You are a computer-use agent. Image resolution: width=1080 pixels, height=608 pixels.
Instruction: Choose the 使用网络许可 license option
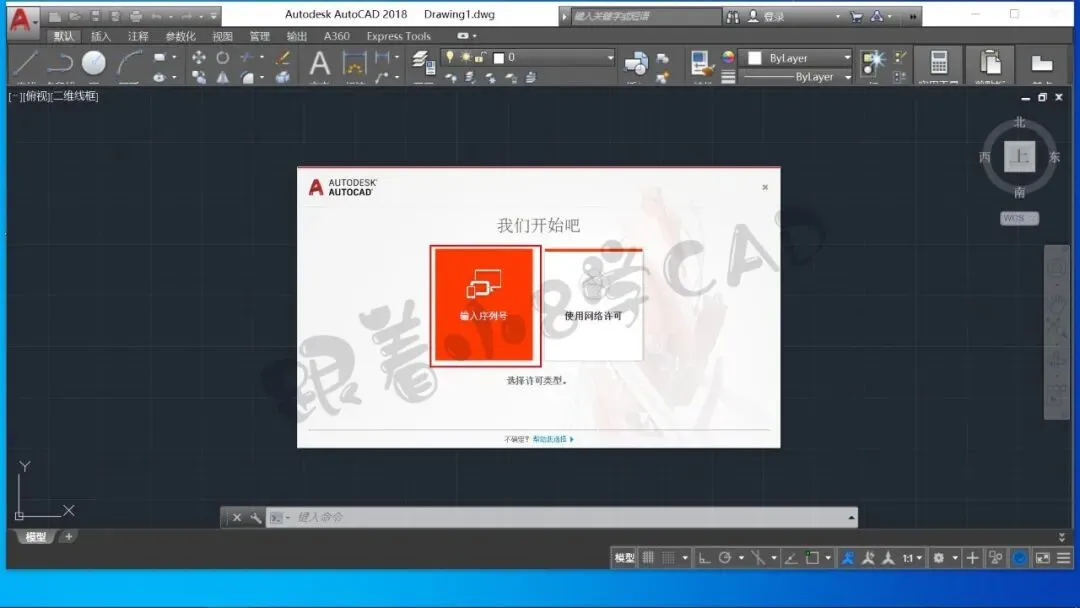593,305
